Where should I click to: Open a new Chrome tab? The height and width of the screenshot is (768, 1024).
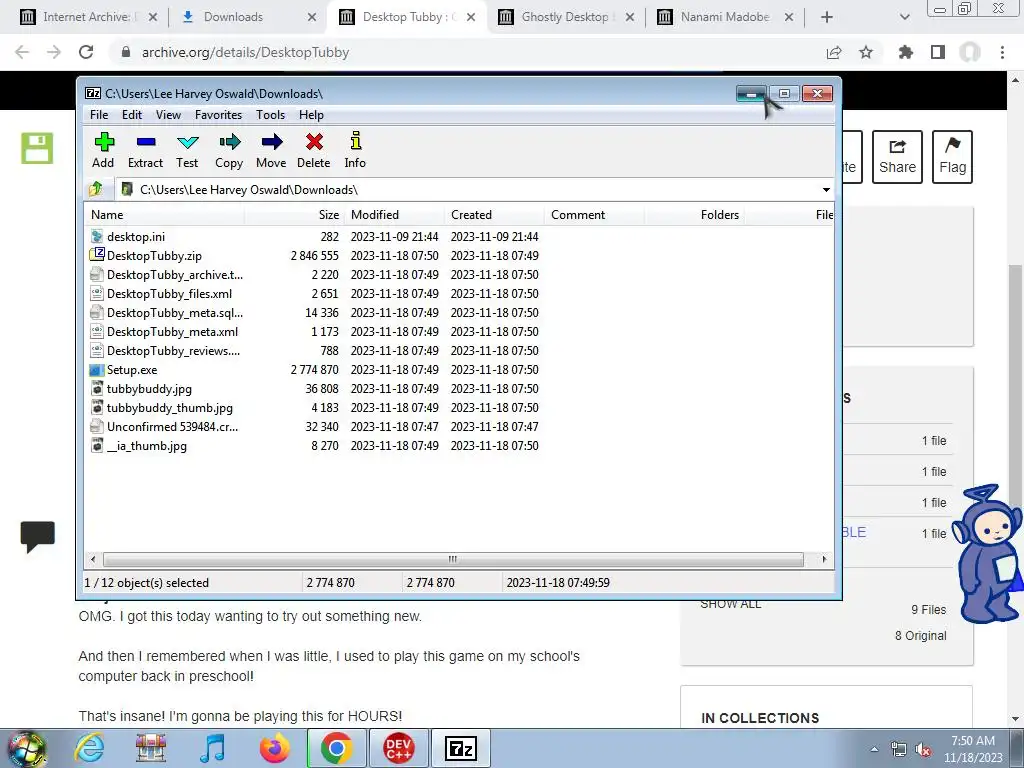pyautogui.click(x=827, y=17)
